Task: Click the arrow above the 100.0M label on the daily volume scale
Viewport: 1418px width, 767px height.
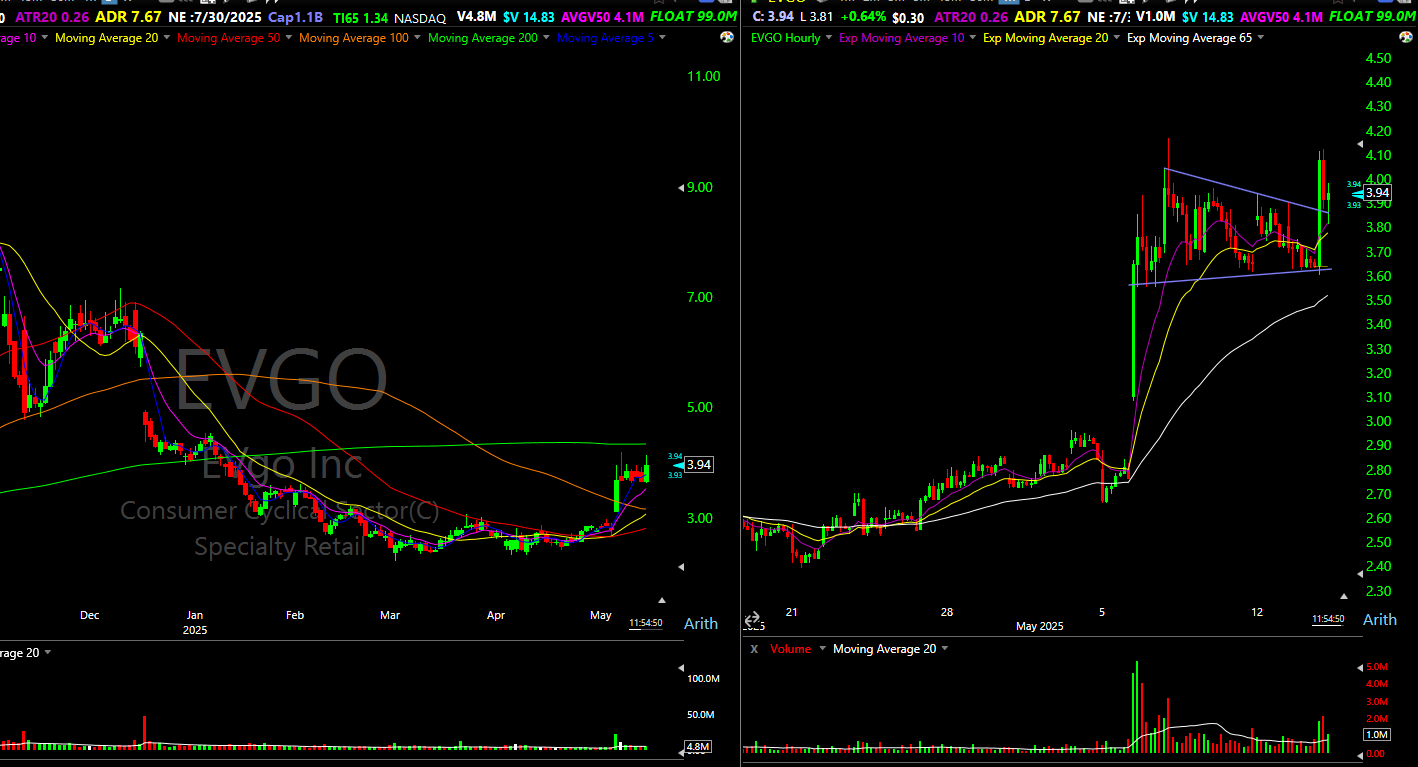Action: tap(683, 666)
